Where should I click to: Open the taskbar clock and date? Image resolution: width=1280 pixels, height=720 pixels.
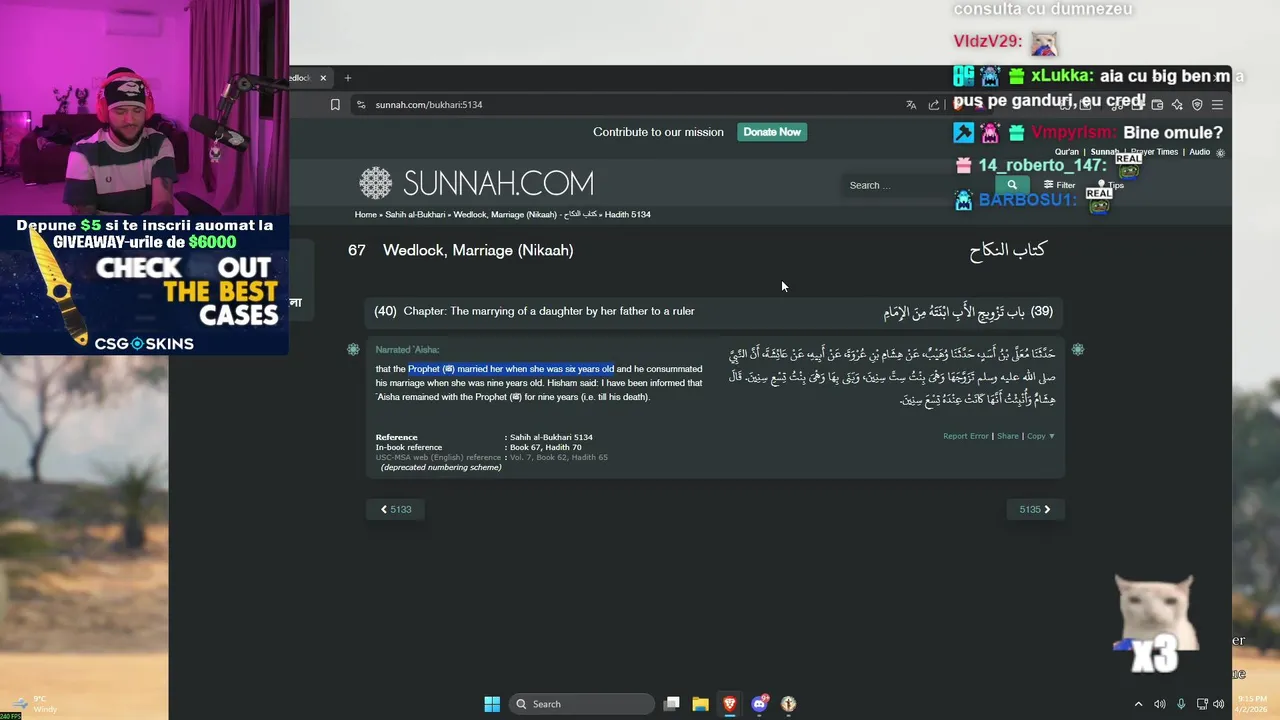1252,704
